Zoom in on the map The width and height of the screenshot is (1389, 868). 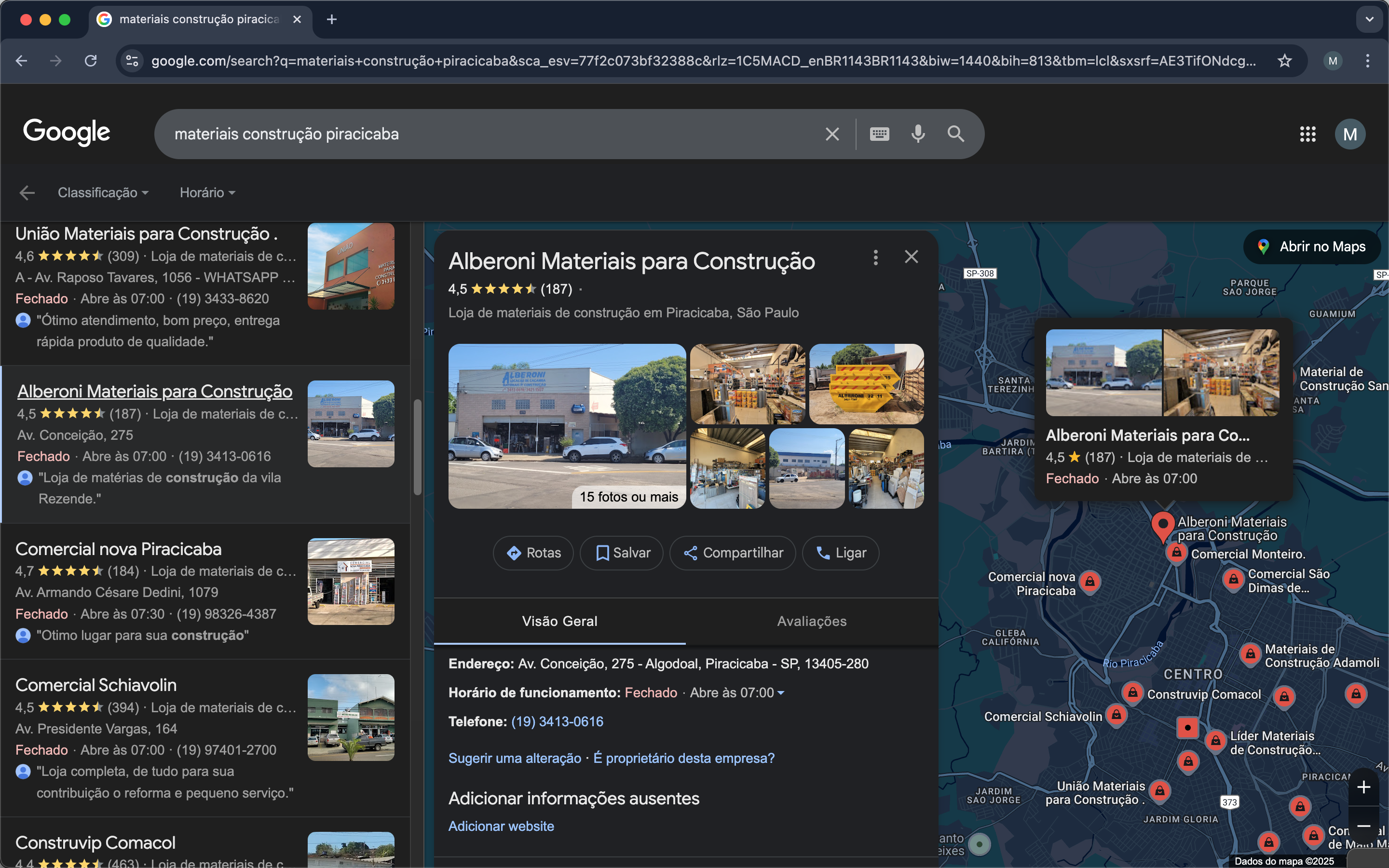(1364, 787)
